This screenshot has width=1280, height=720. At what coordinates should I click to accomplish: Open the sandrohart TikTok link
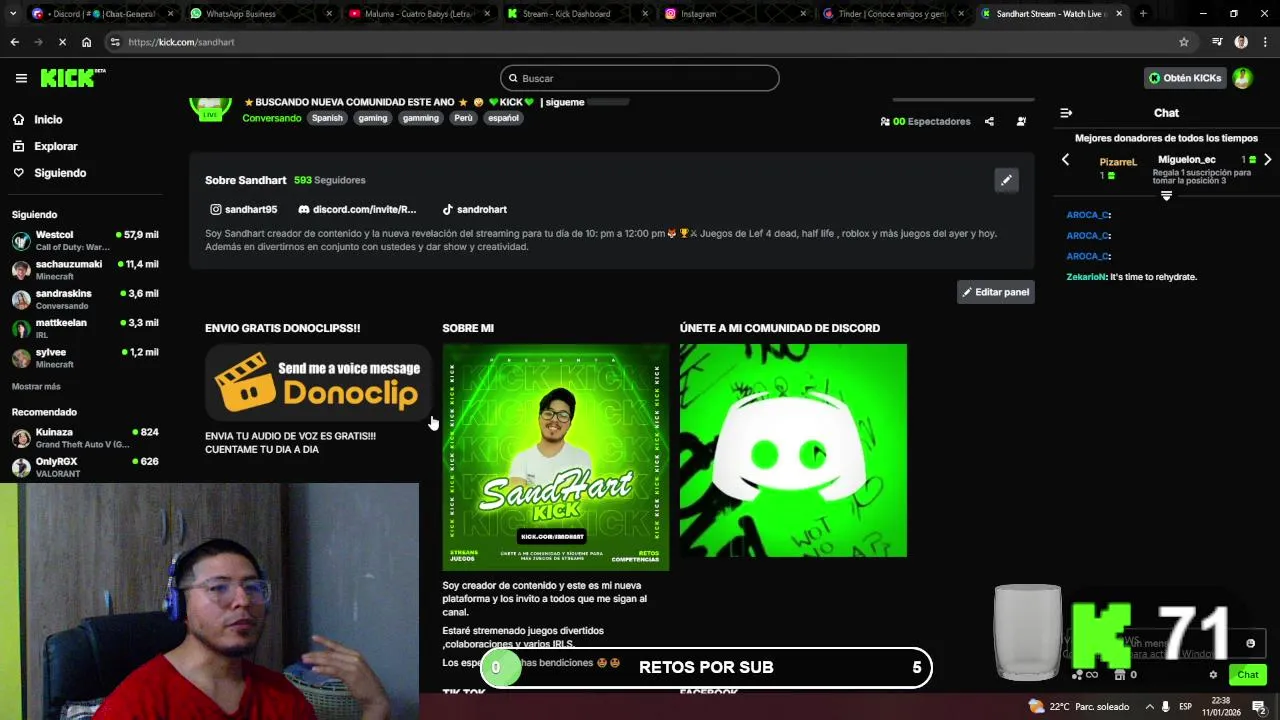point(474,209)
